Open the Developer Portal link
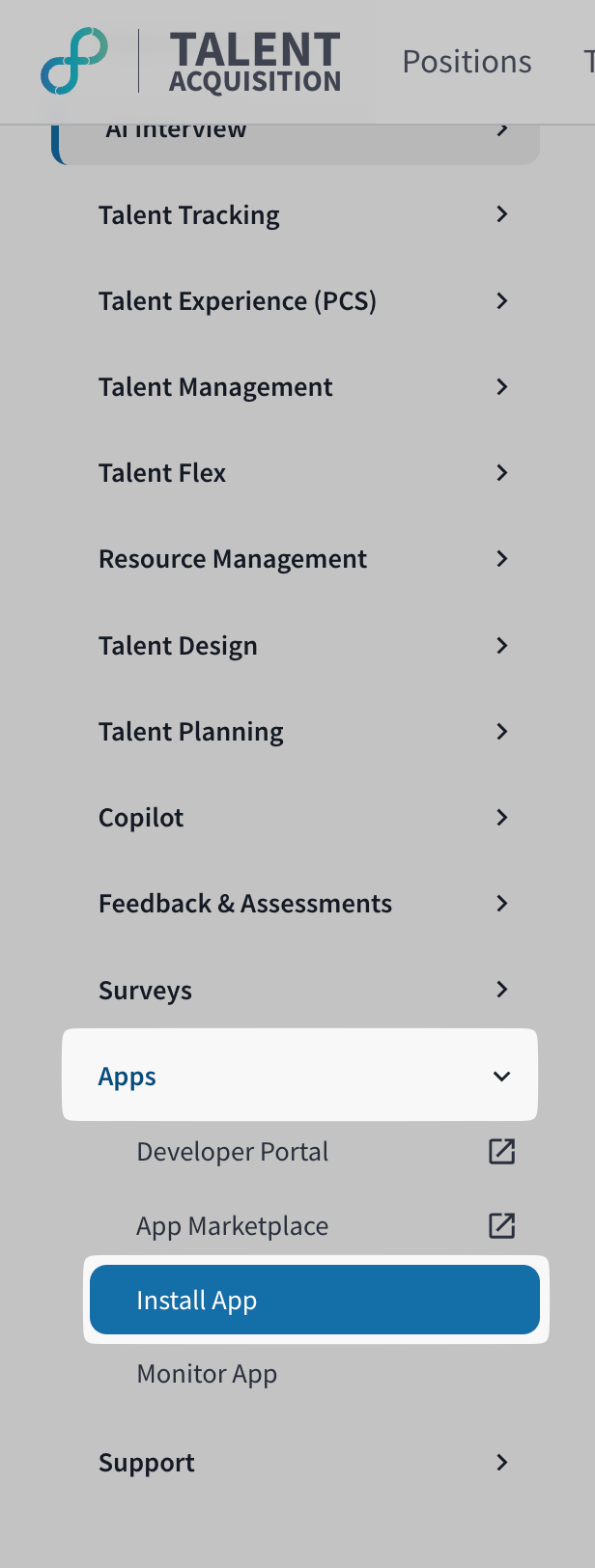Screen dimensions: 595x1568 click(232, 1151)
